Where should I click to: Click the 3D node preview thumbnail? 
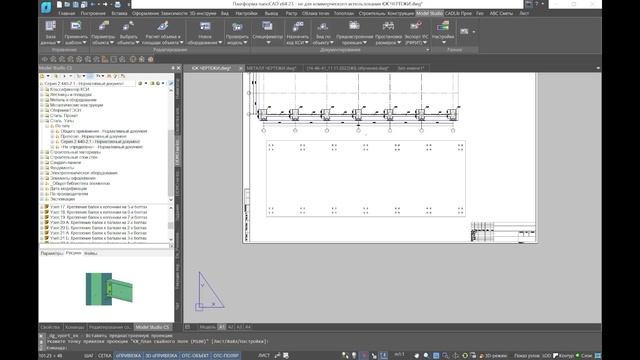(109, 289)
